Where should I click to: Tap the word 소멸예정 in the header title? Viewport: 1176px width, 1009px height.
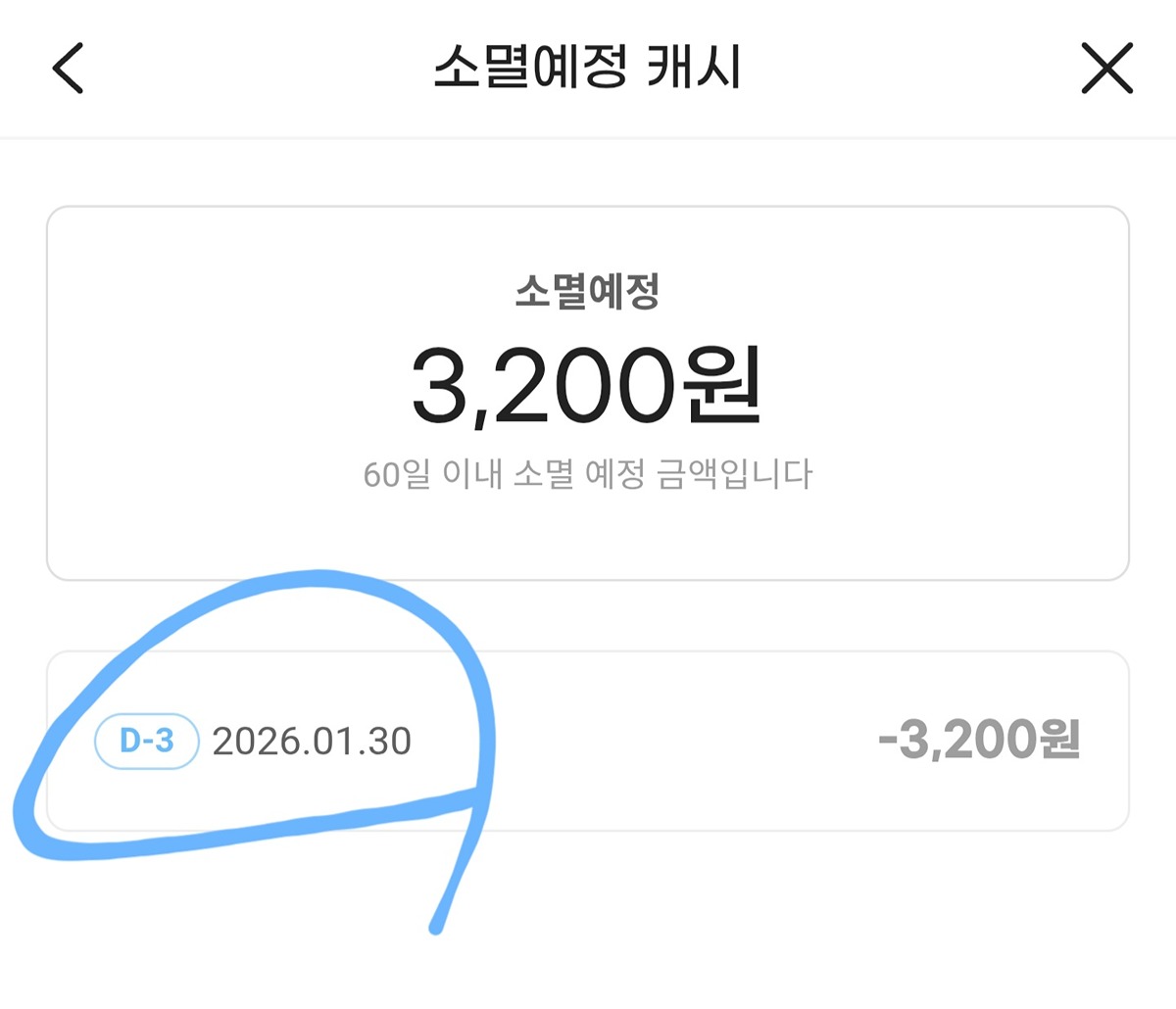[x=529, y=69]
